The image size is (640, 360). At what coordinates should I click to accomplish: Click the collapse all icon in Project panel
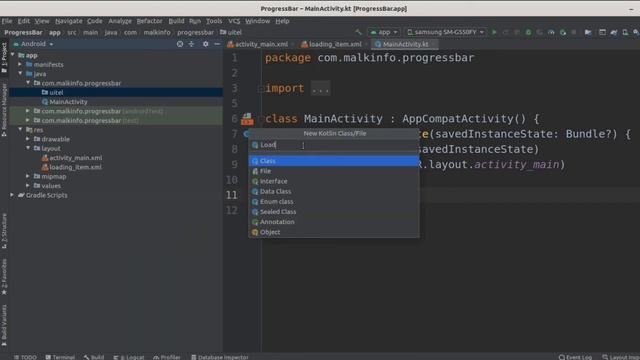191,44
